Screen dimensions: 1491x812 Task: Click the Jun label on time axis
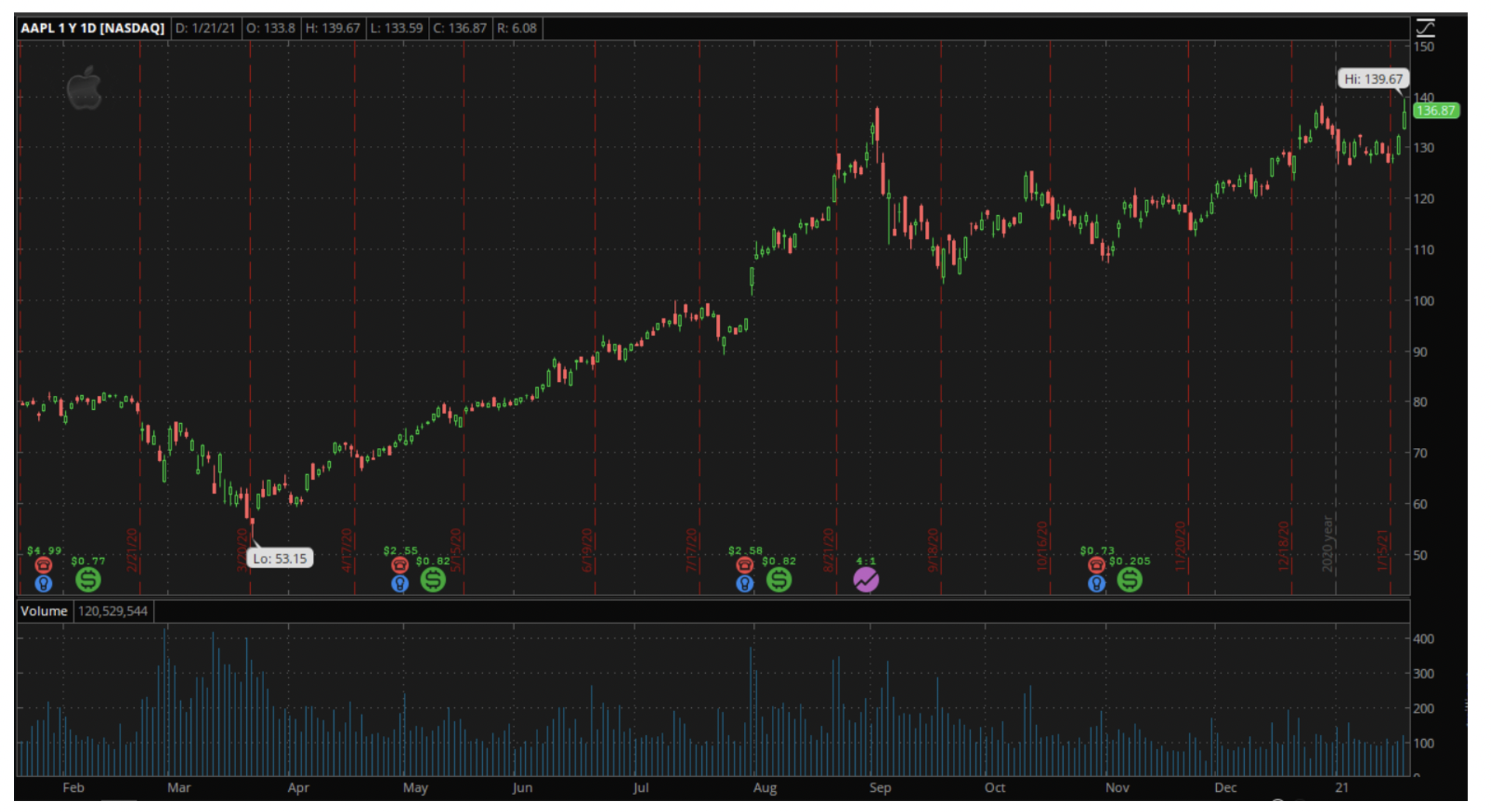tap(522, 787)
